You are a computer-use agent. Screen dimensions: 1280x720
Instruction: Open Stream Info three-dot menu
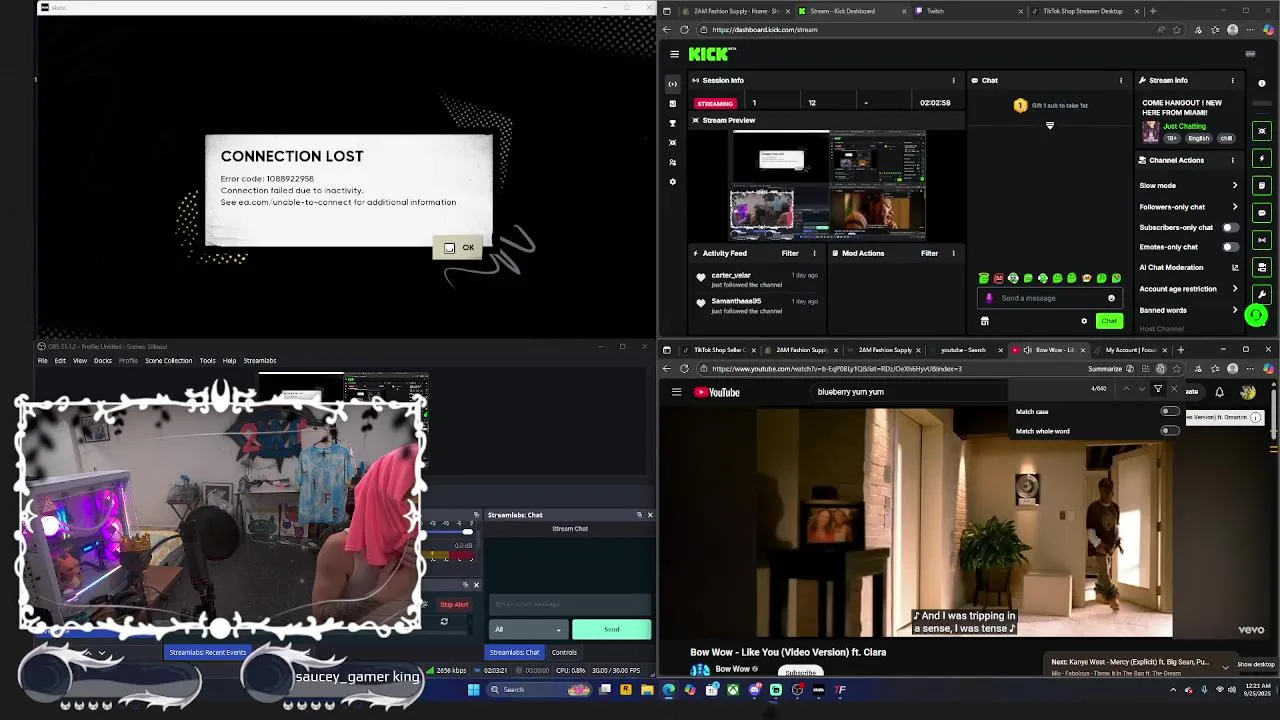point(1232,80)
